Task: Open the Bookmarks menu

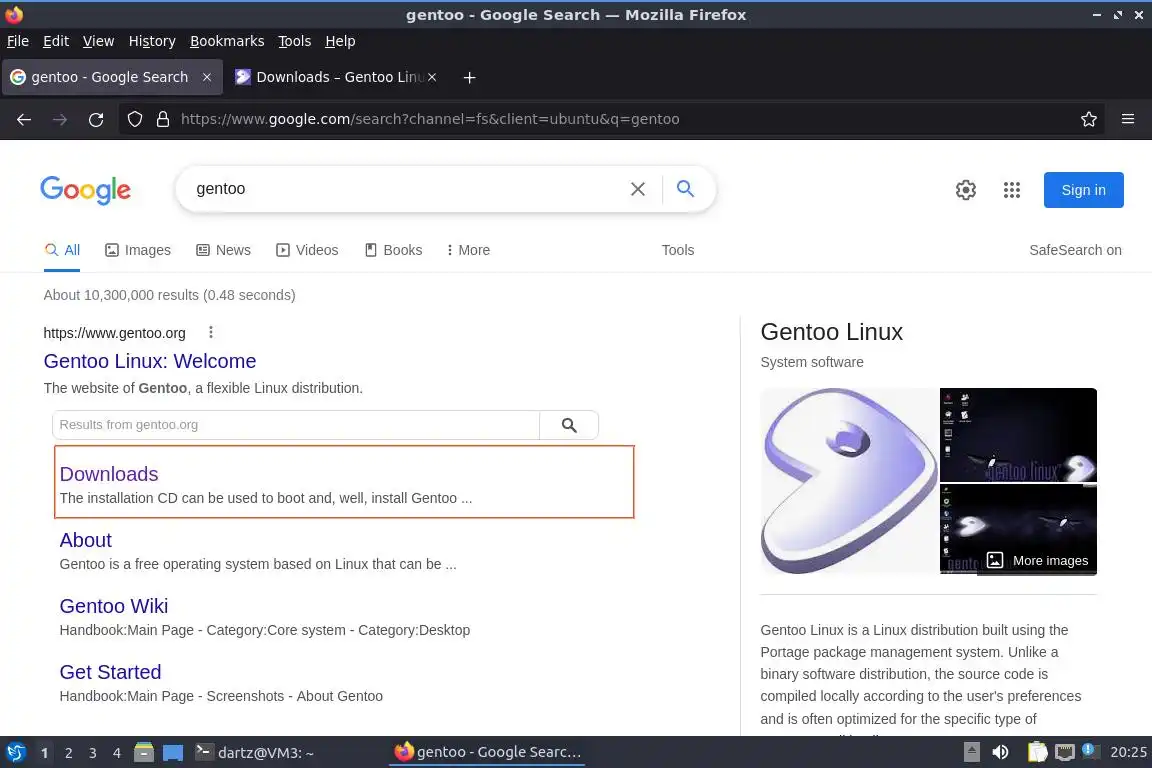Action: pyautogui.click(x=227, y=41)
